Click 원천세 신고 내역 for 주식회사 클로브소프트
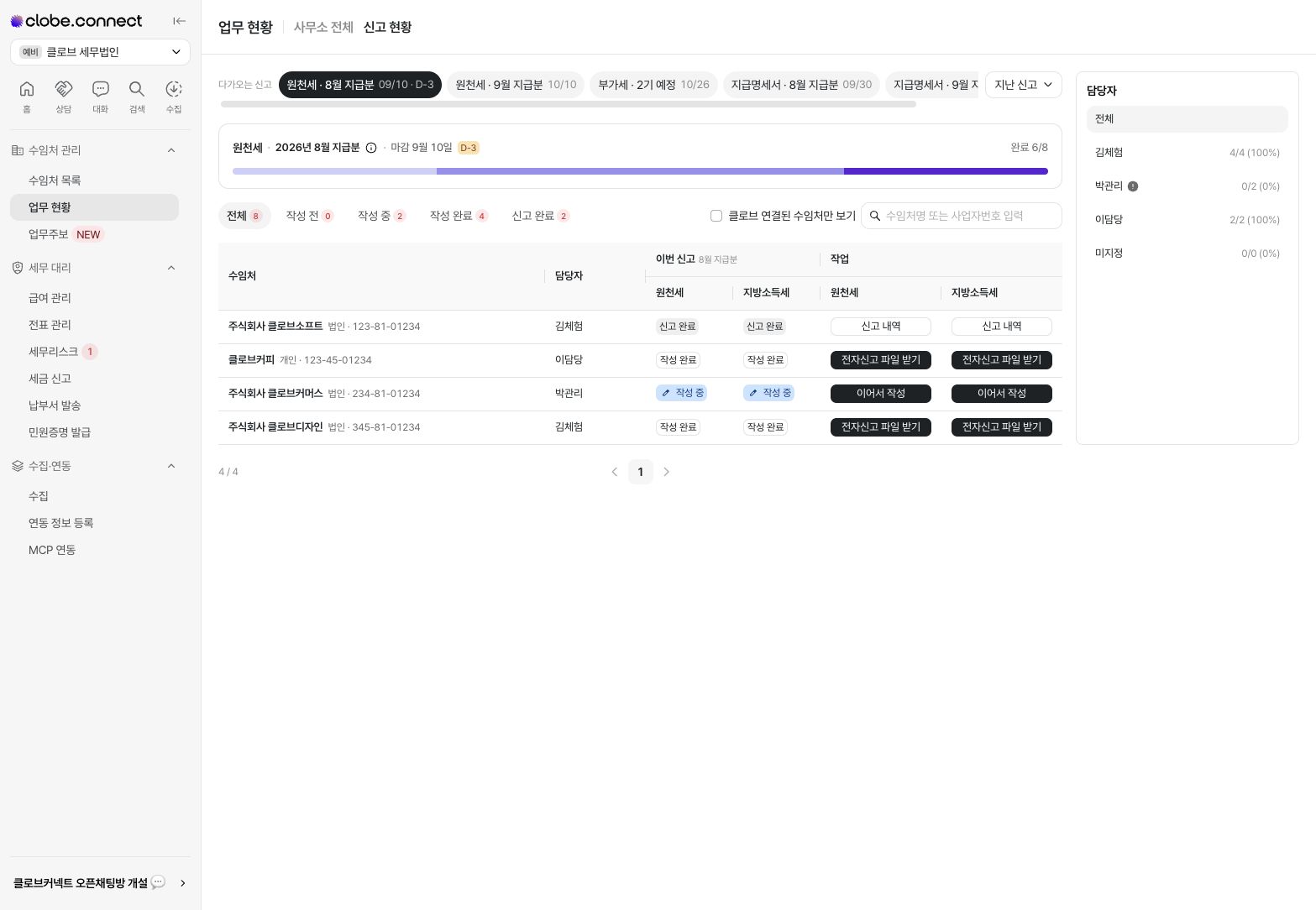This screenshot has width=1316, height=910. tap(881, 327)
